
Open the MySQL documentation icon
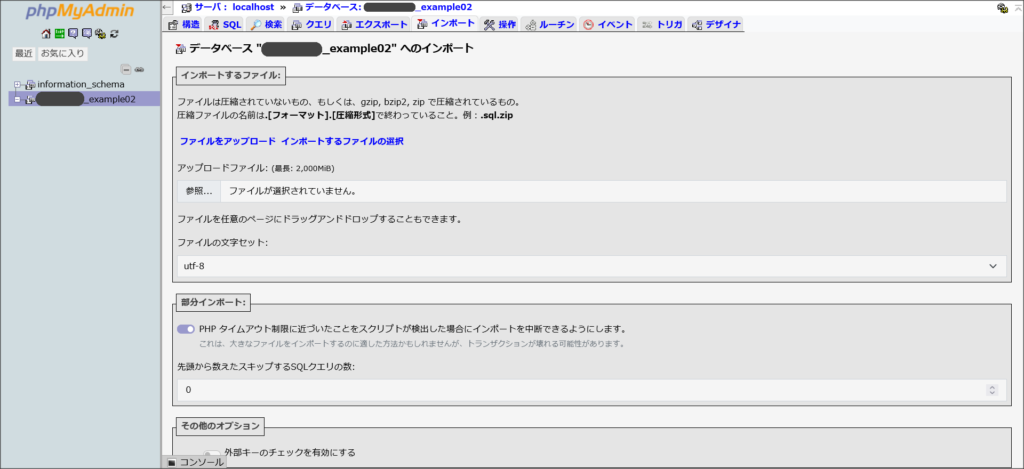87,33
